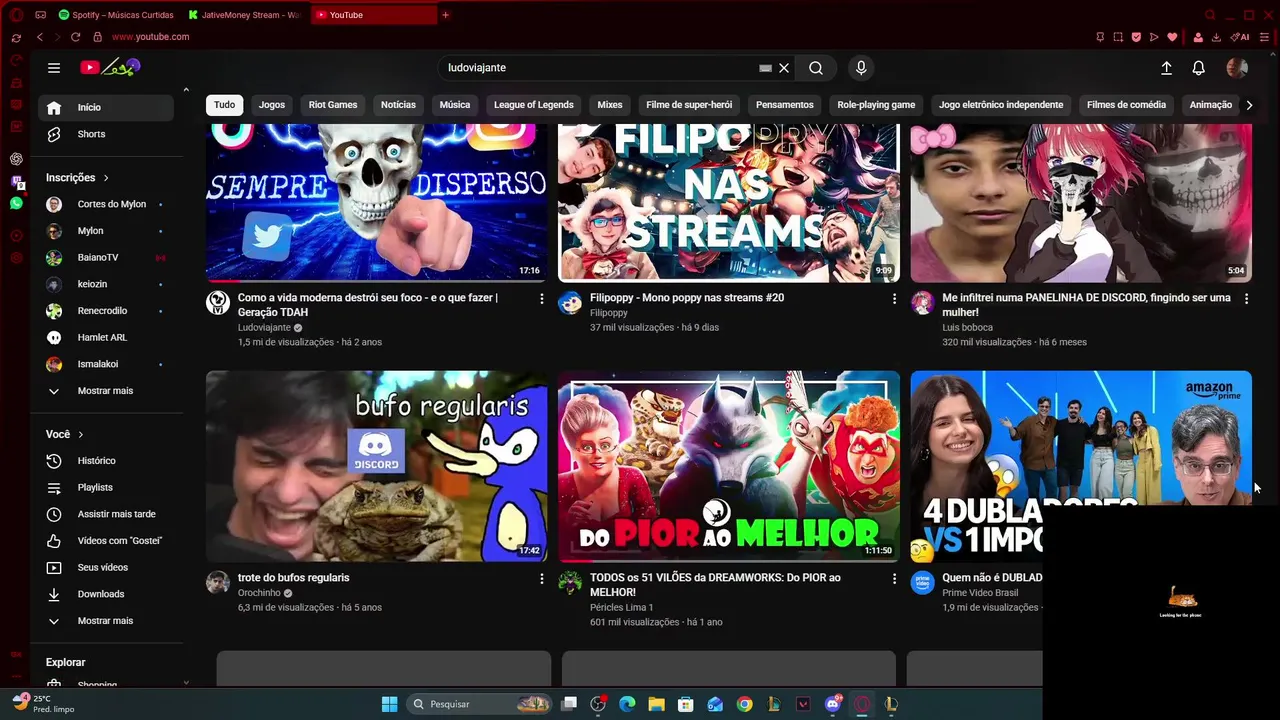Image resolution: width=1280 pixels, height=720 pixels.
Task: Click the Ludoviajante channel avatar
Action: coord(218,303)
